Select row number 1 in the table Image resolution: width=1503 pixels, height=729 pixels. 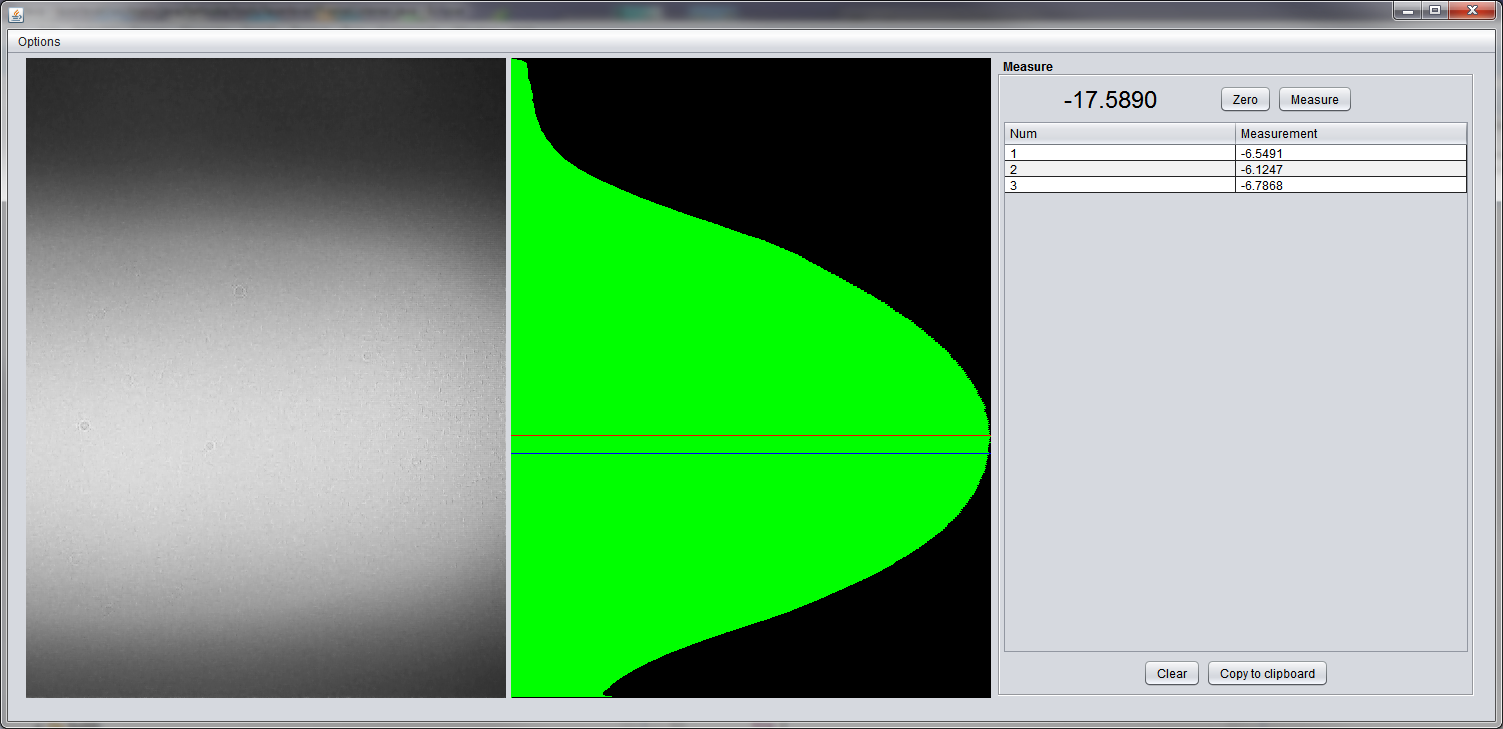1119,154
